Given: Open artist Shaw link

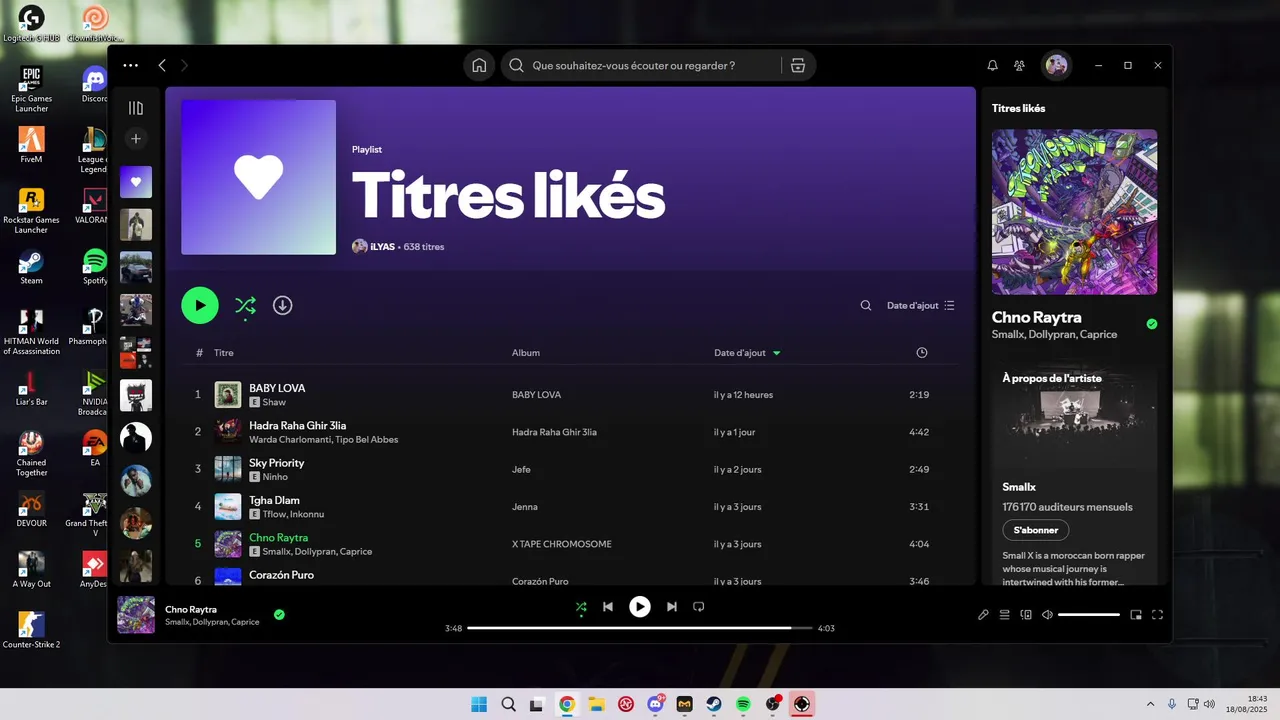Looking at the screenshot, I should point(274,402).
